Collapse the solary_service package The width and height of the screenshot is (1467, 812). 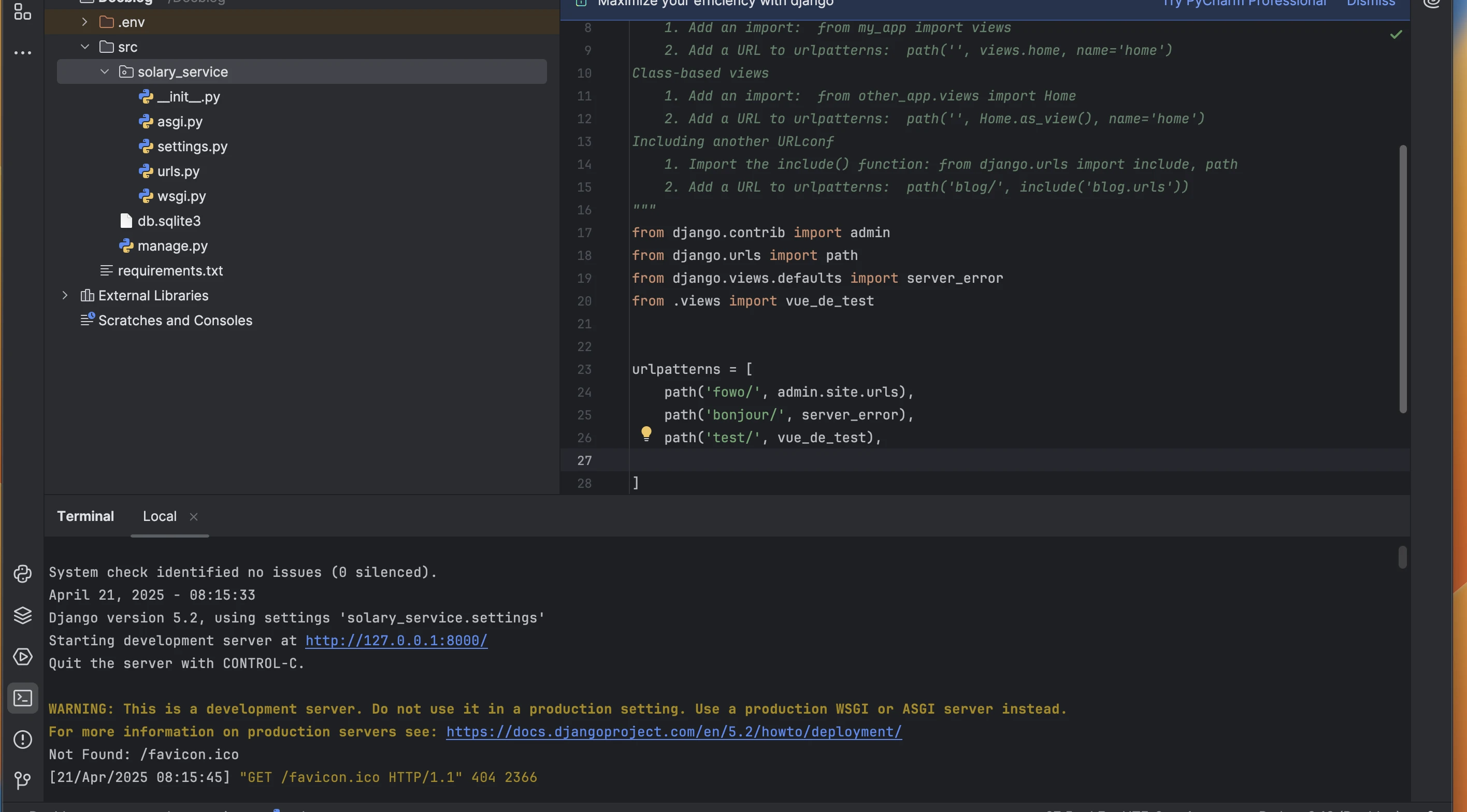coord(105,72)
